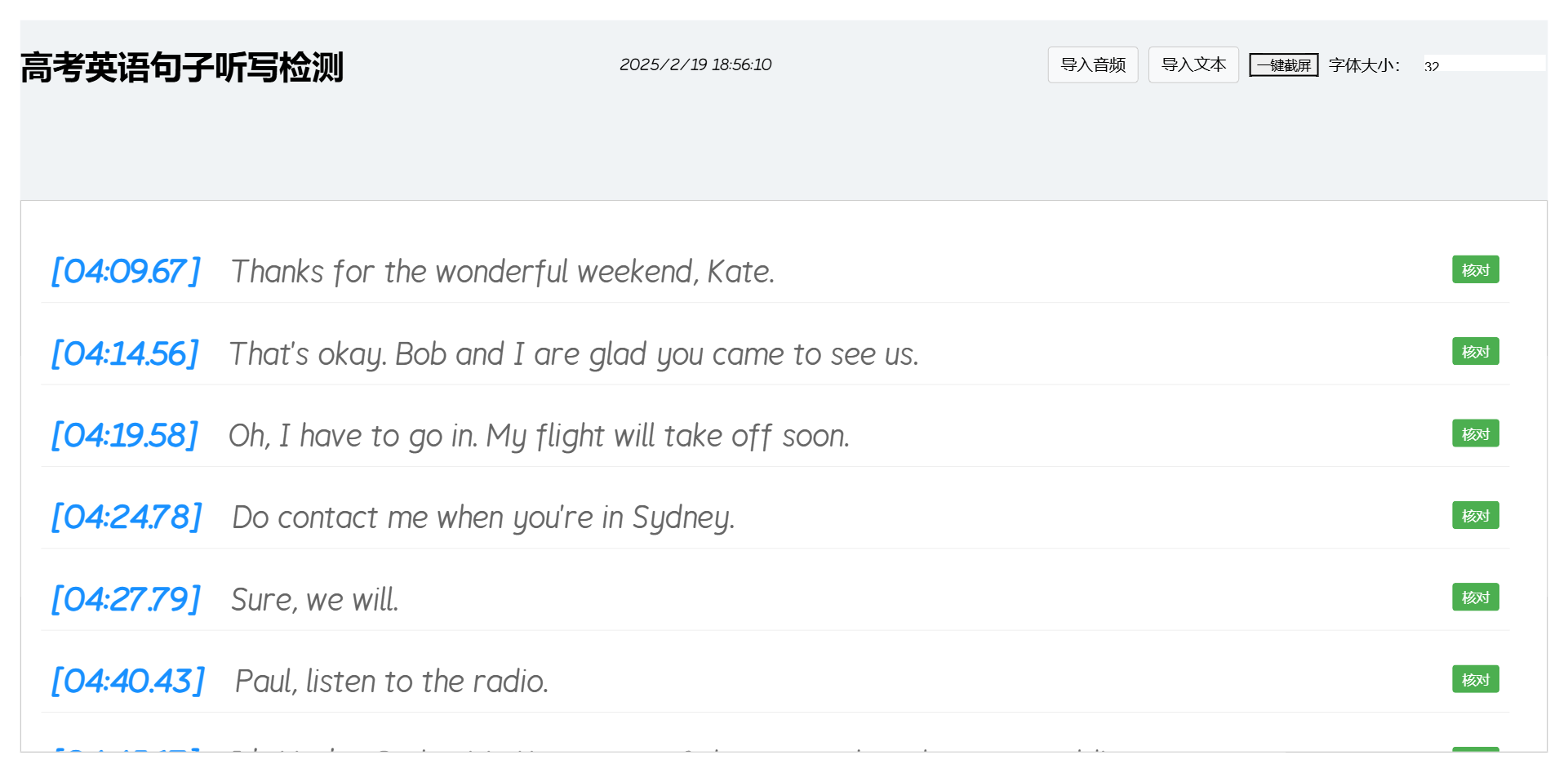The width and height of the screenshot is (1568, 773).
Task: Jump to timestamp [04:09.67]
Action: coord(126,271)
